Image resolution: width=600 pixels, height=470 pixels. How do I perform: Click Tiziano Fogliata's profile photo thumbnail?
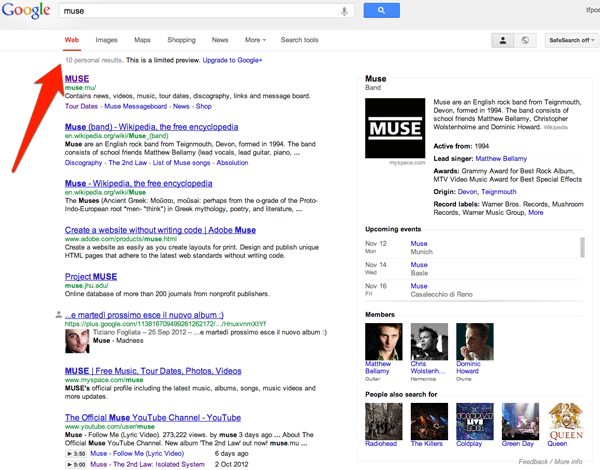tap(77, 341)
